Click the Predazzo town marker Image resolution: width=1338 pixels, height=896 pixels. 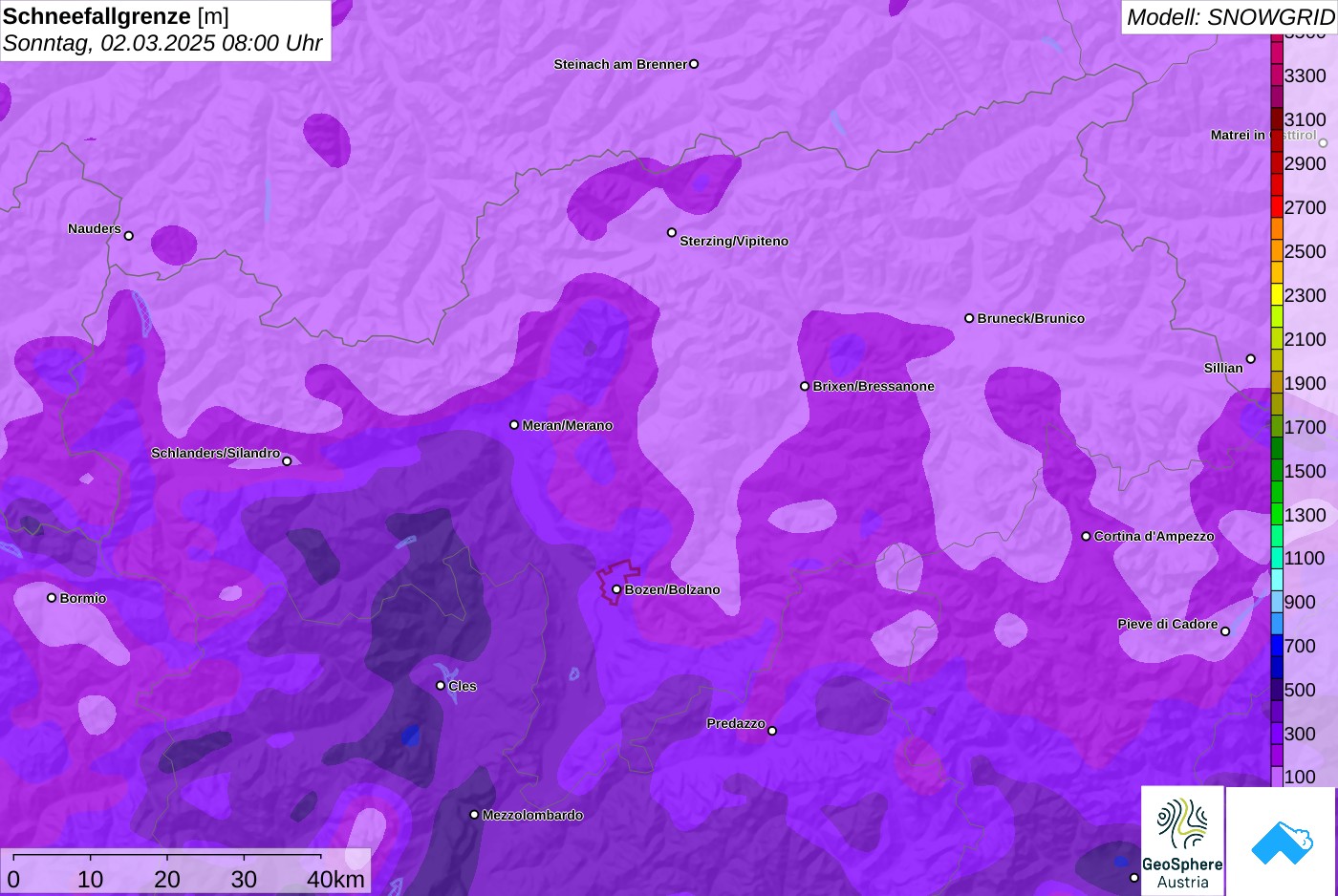(x=772, y=731)
